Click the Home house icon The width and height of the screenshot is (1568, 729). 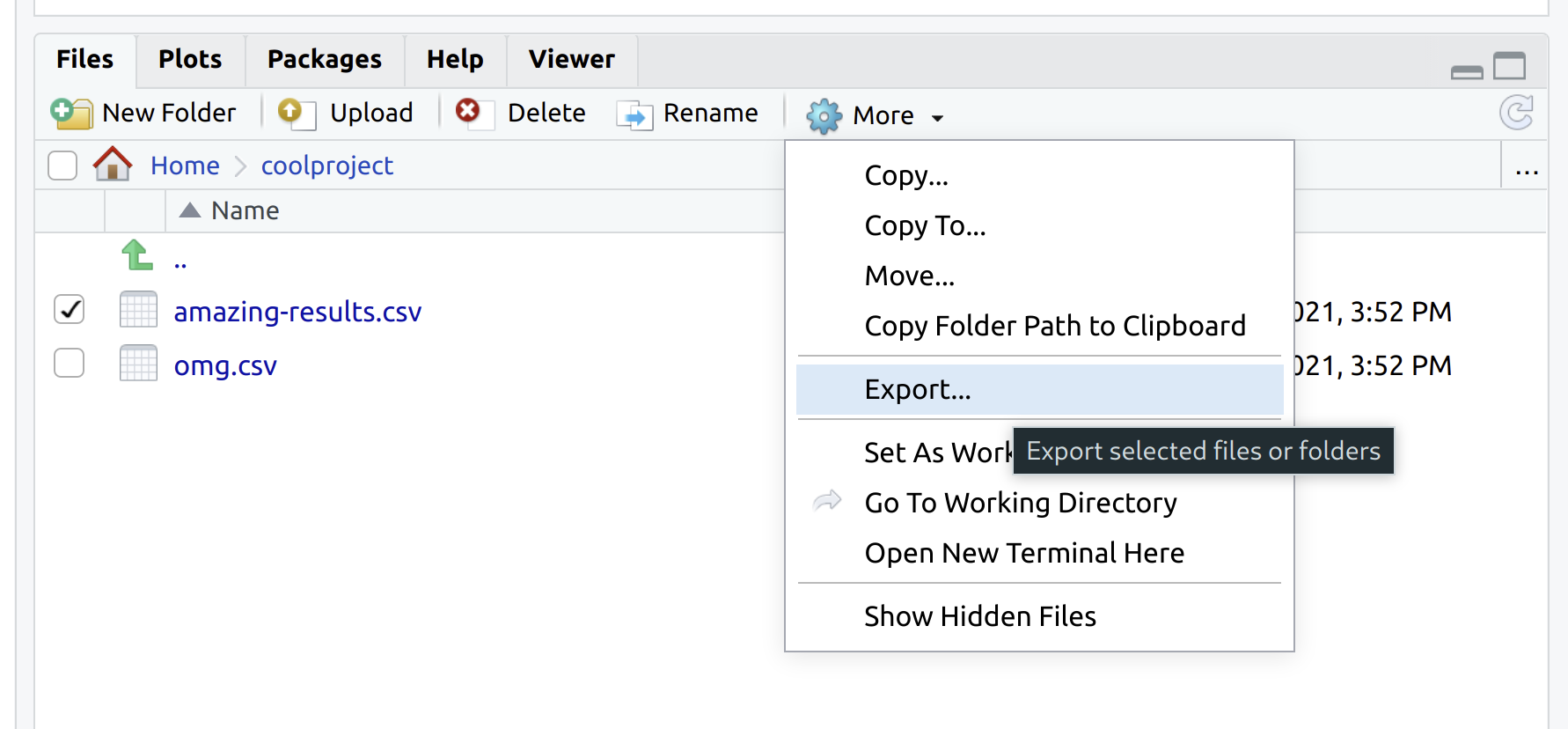point(113,165)
